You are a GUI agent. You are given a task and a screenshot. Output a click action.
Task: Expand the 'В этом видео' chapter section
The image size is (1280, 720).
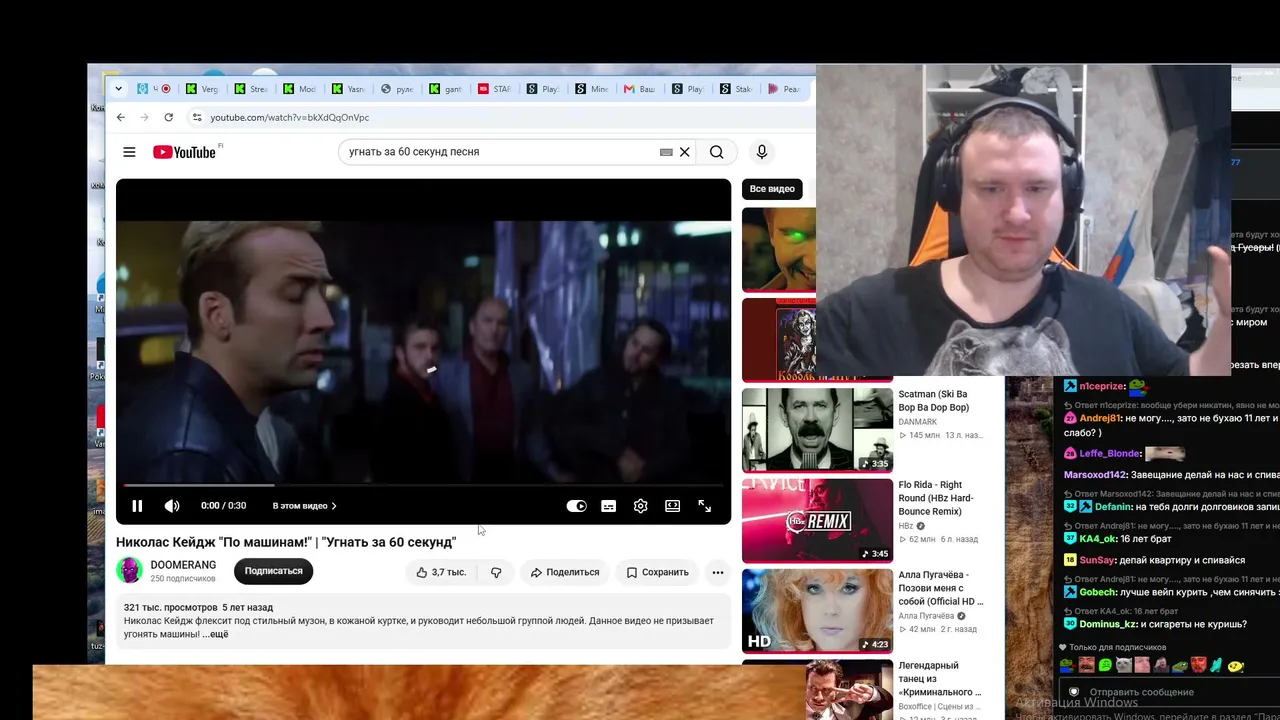pos(305,506)
